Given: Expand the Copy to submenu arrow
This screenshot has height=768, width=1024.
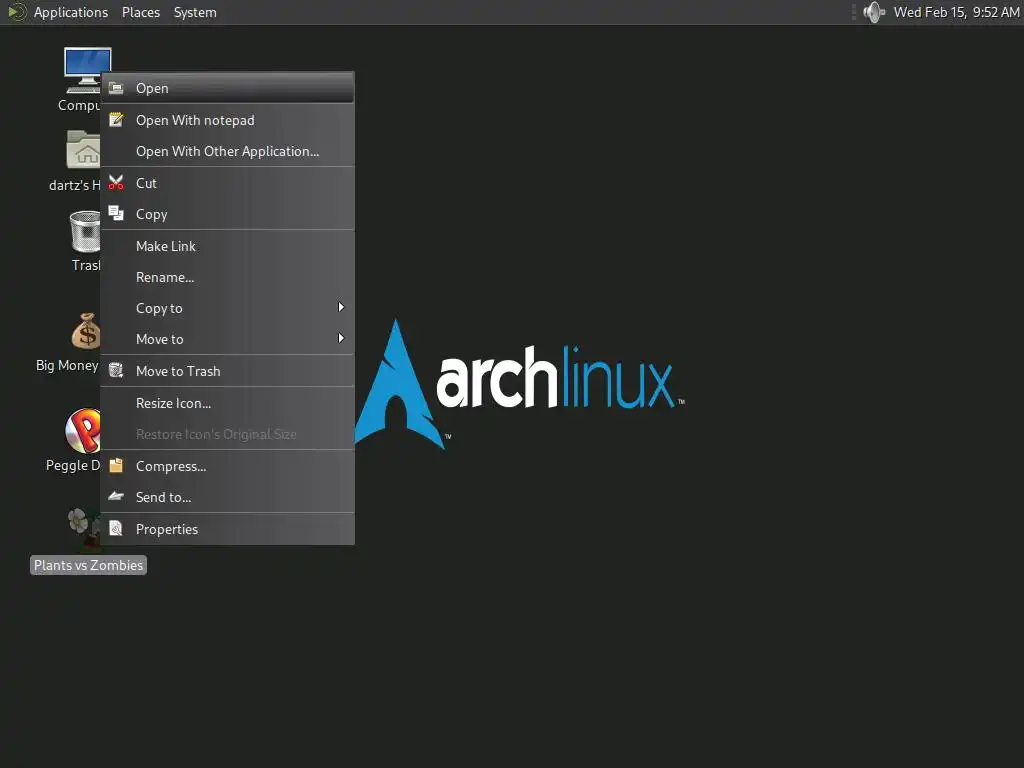Looking at the screenshot, I should tap(341, 307).
